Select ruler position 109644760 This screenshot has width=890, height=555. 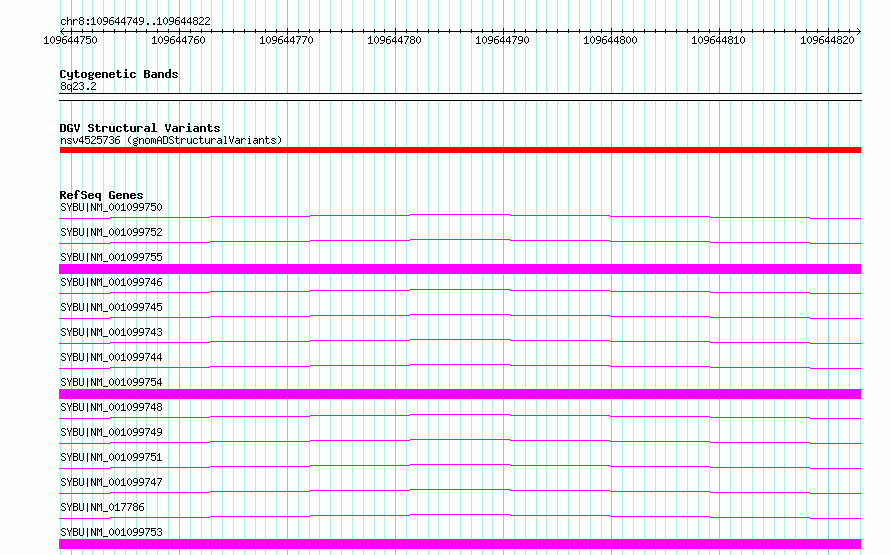tap(178, 40)
